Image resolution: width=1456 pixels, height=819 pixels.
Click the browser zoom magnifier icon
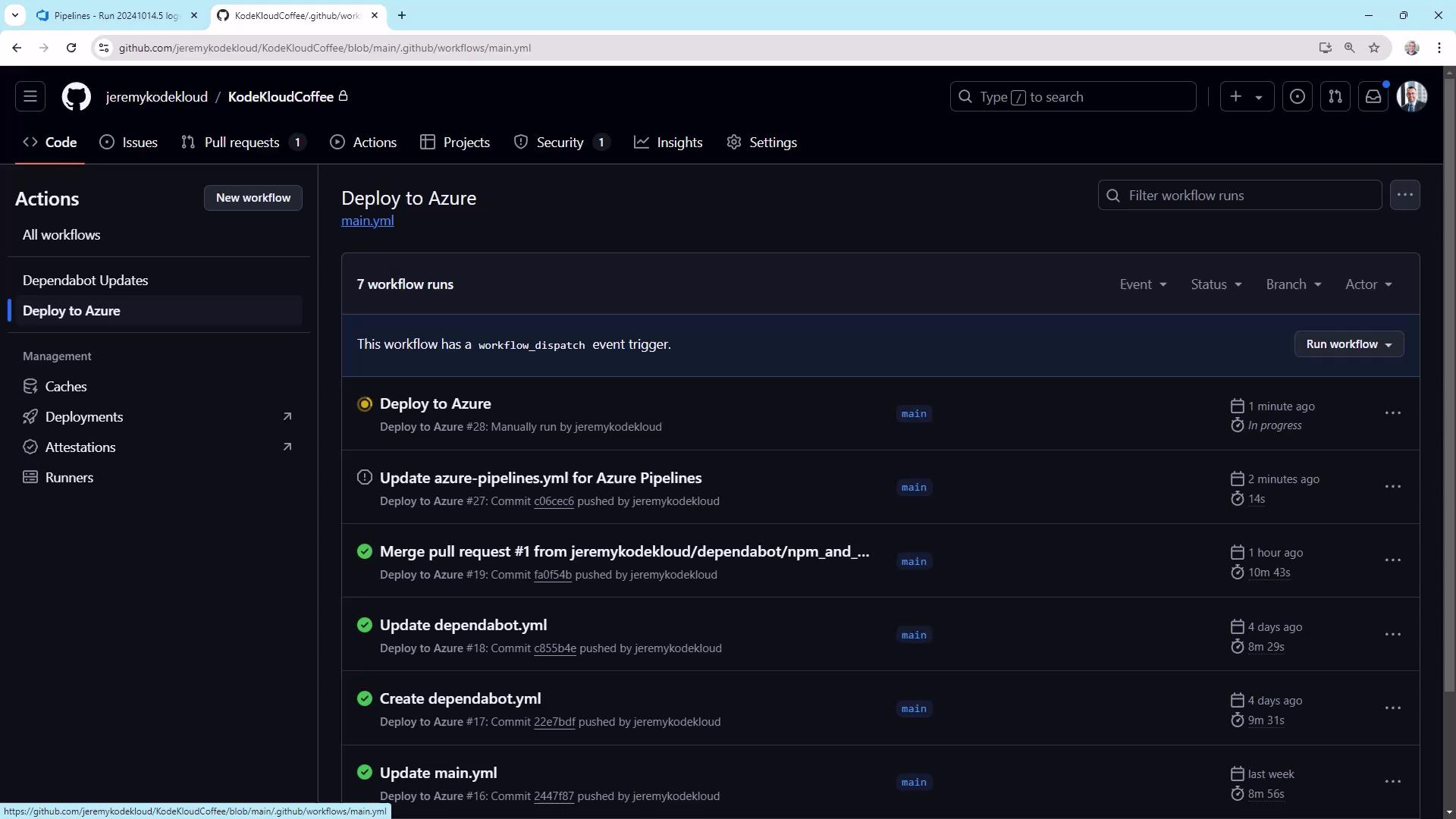(1350, 48)
